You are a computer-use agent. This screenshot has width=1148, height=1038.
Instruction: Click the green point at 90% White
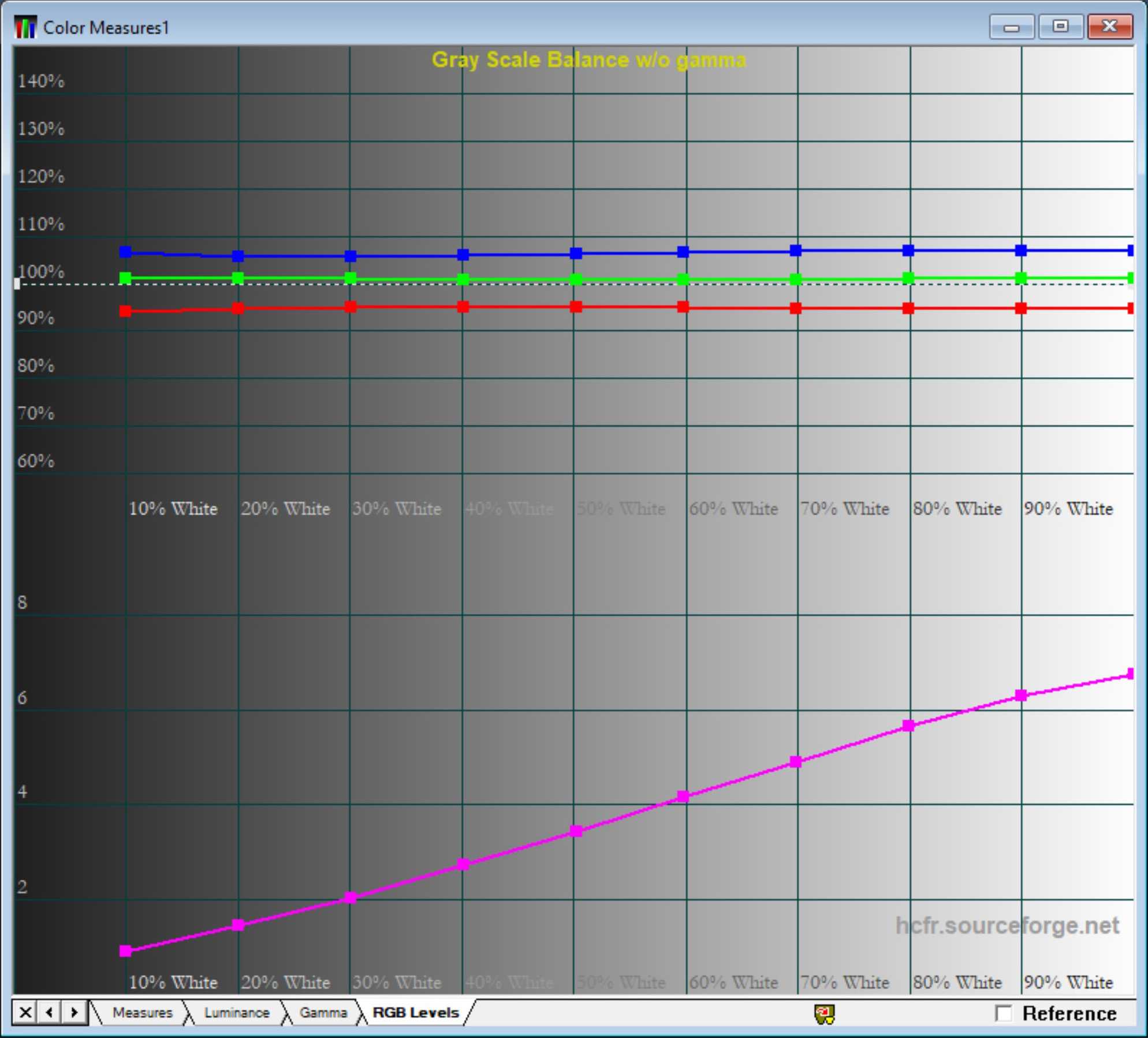(1020, 278)
